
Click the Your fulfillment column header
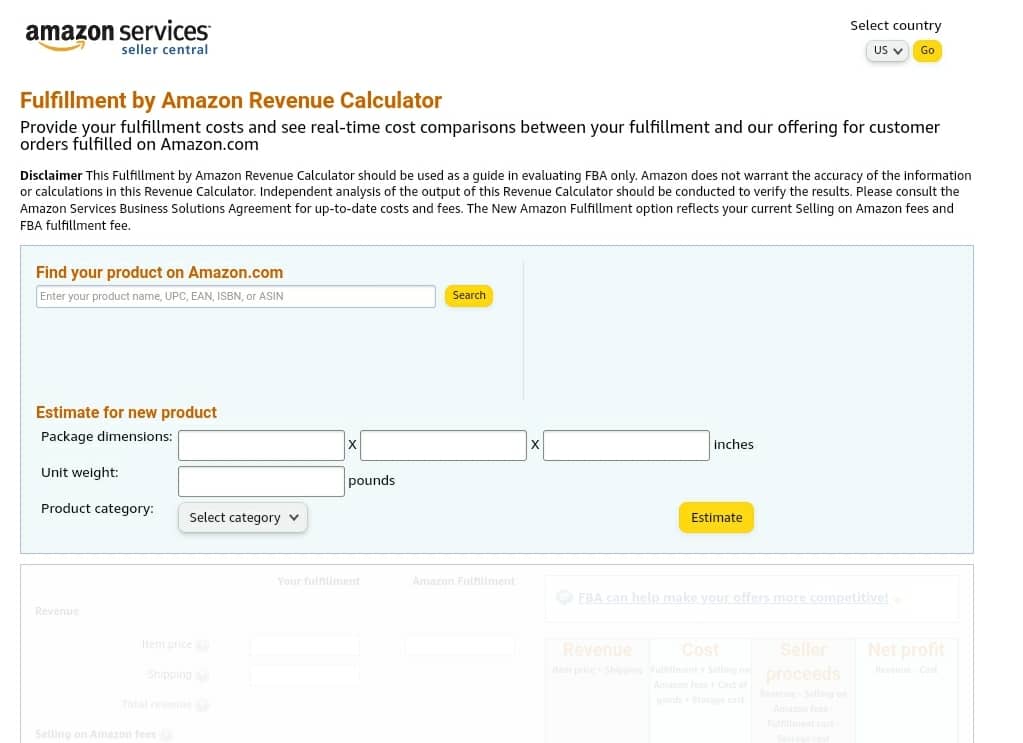[x=318, y=581]
